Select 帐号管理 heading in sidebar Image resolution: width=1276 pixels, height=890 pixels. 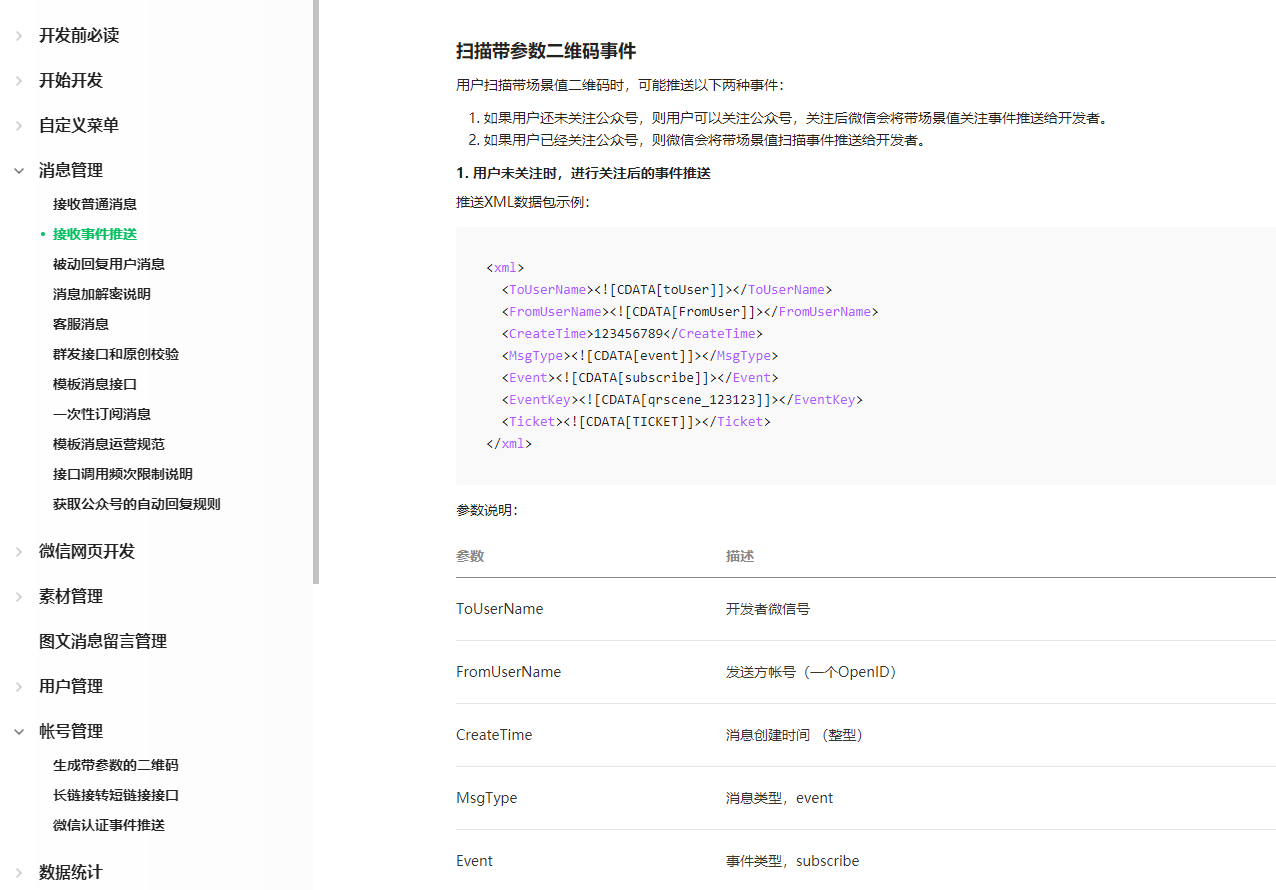pos(71,732)
